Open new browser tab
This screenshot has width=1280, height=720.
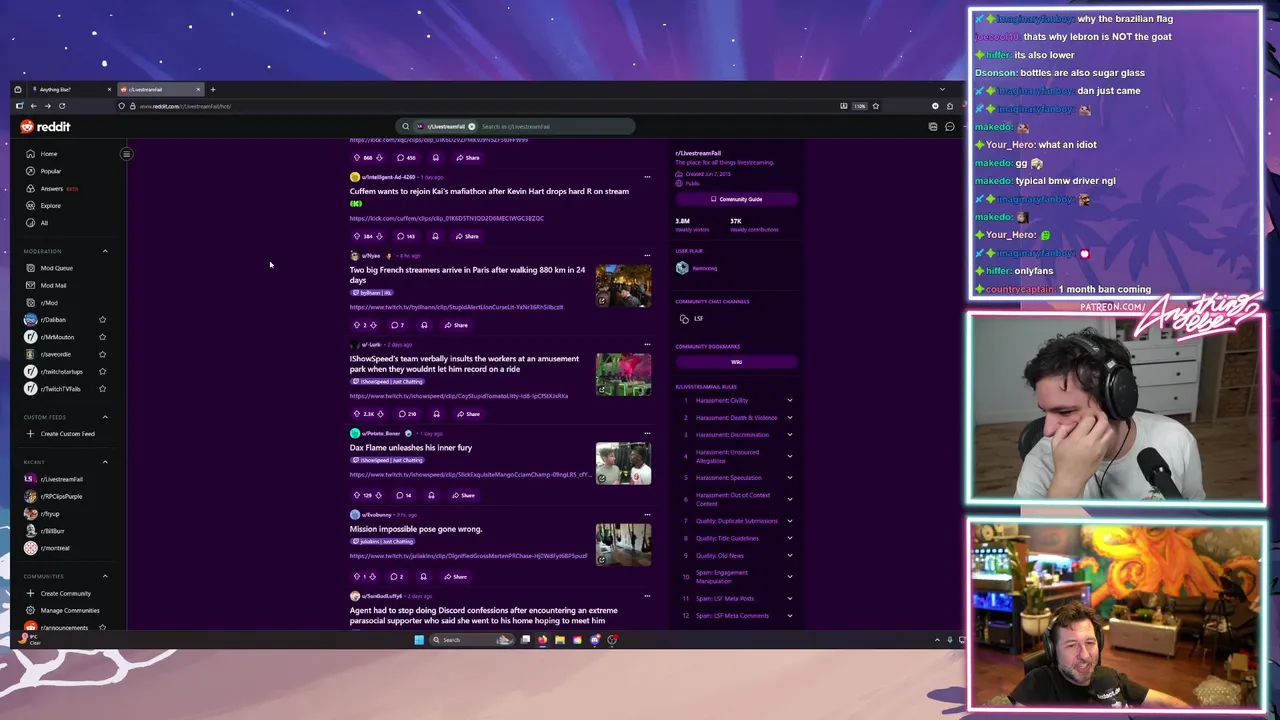pyautogui.click(x=212, y=90)
